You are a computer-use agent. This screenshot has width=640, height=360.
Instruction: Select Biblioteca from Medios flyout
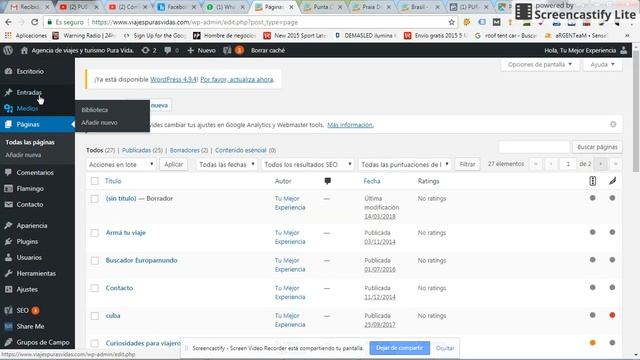95,110
